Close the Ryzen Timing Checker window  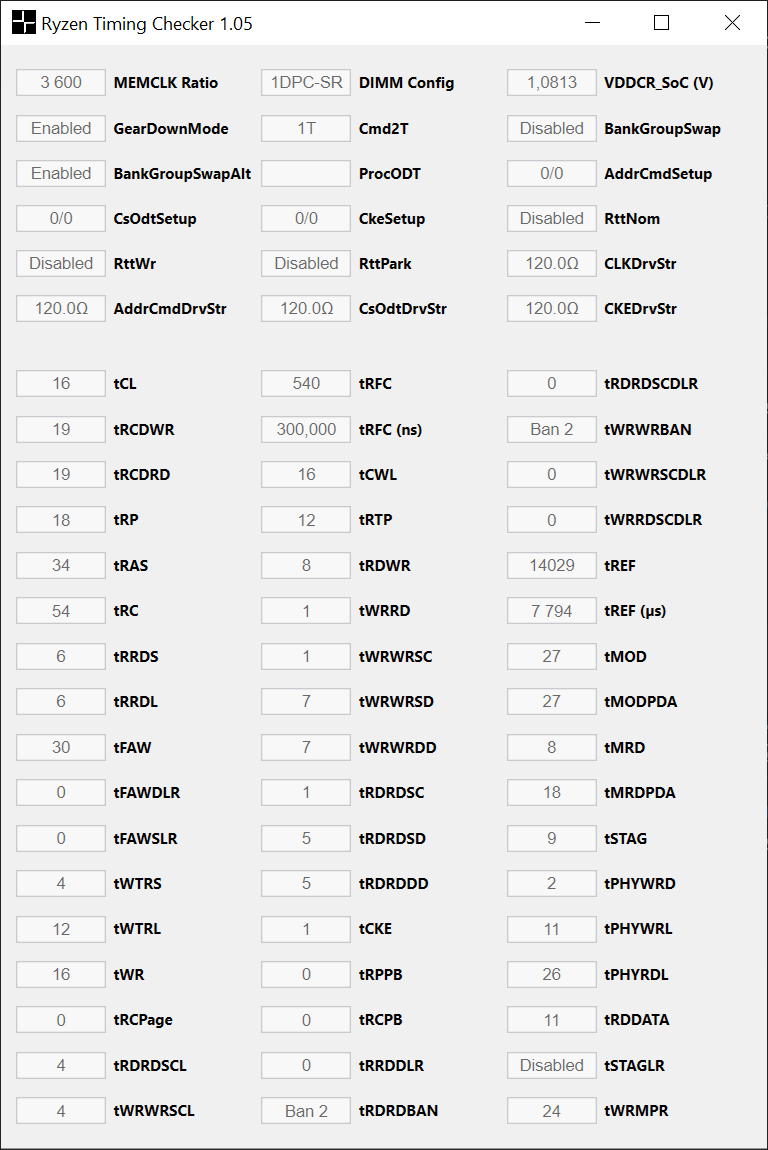pyautogui.click(x=732, y=23)
